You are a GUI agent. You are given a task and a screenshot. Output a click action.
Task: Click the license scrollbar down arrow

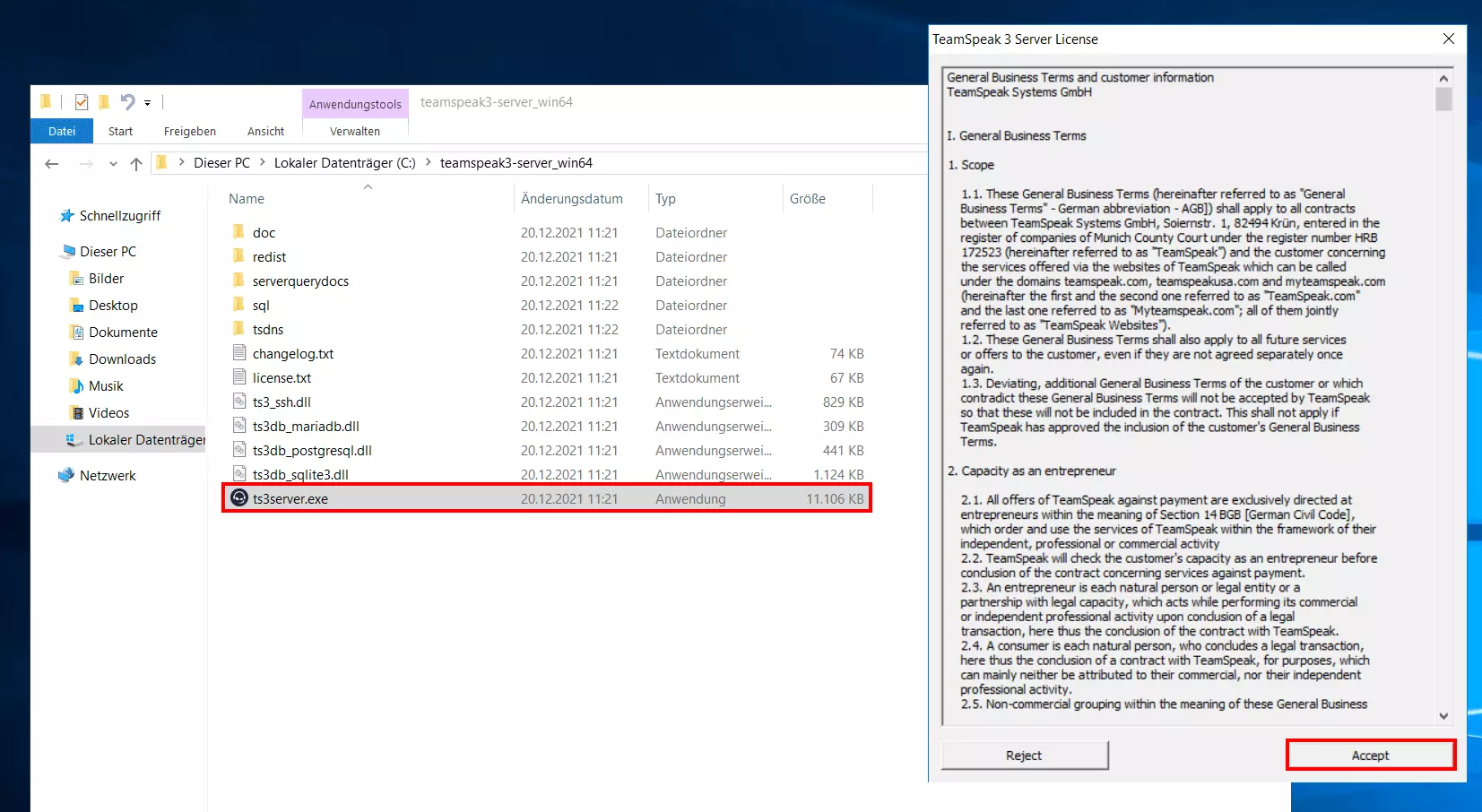click(x=1443, y=715)
